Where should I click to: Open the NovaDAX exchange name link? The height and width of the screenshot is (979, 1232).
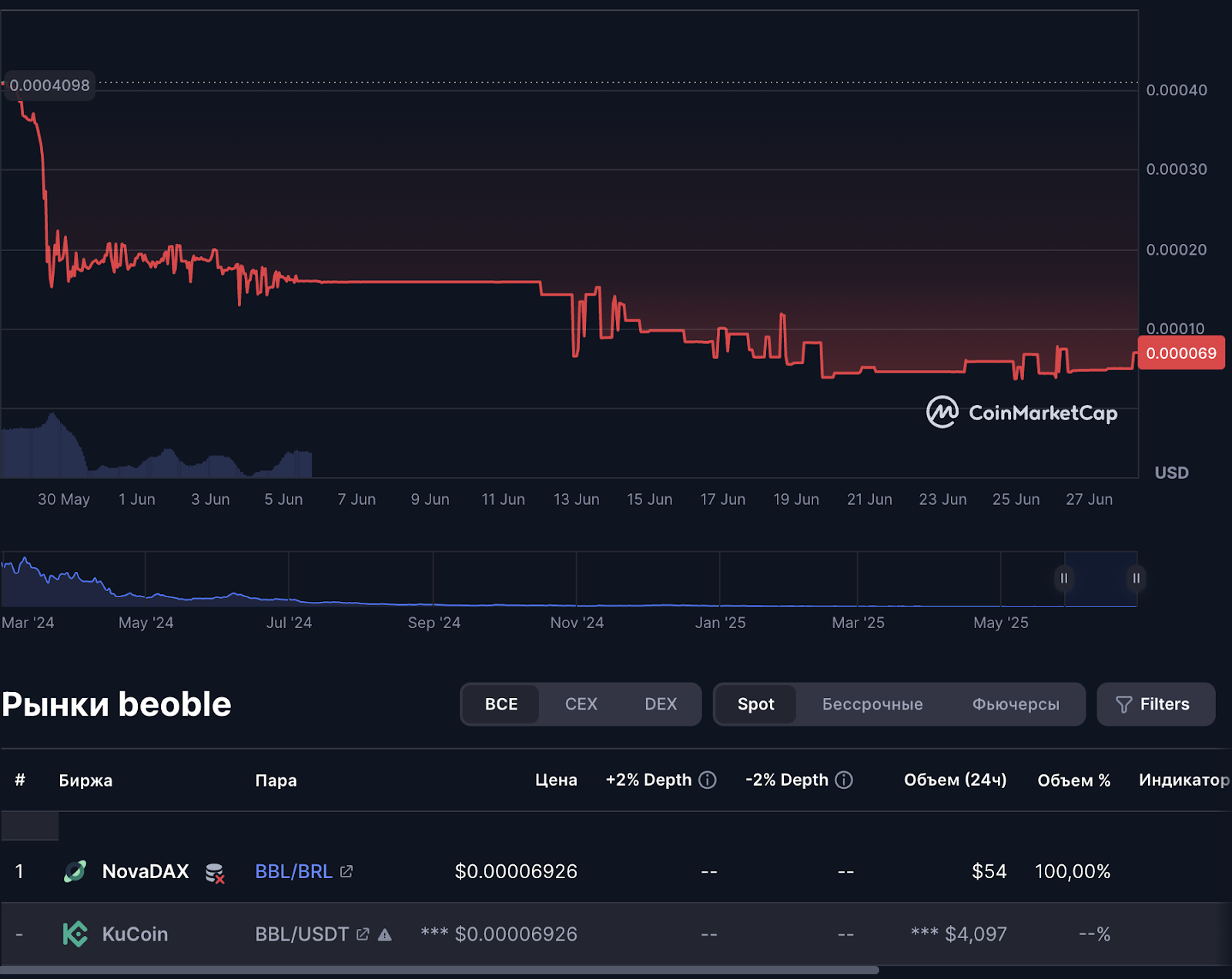tap(146, 871)
